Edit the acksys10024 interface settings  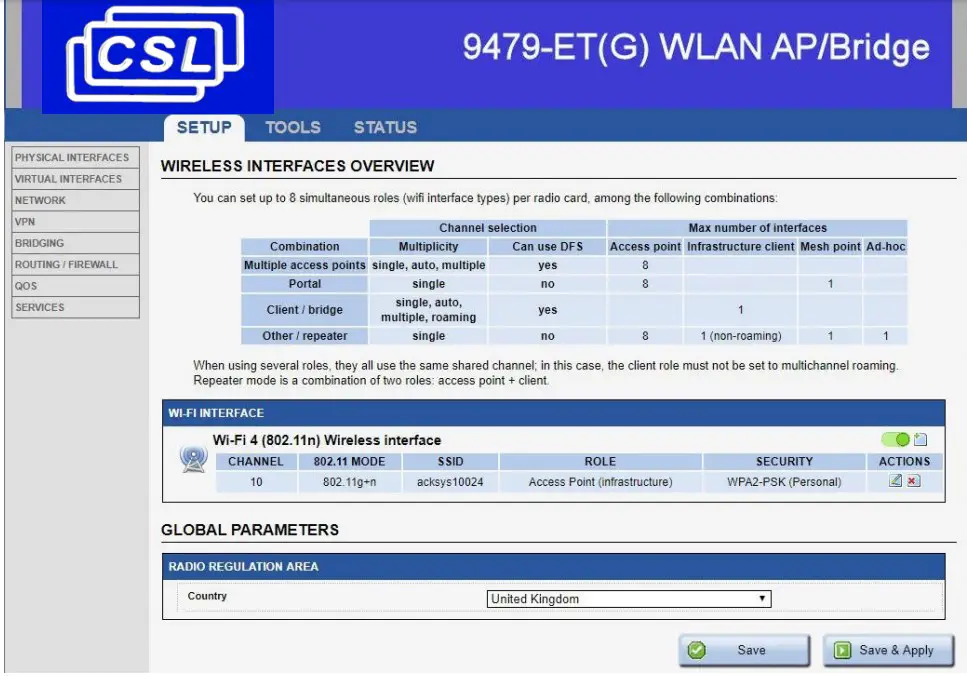coord(895,480)
